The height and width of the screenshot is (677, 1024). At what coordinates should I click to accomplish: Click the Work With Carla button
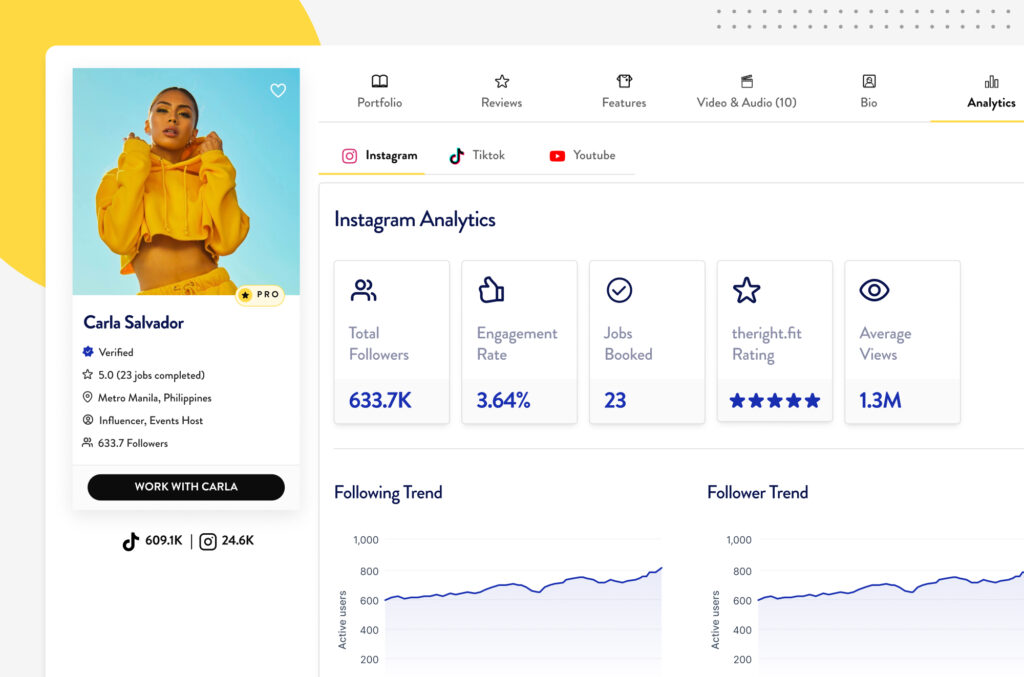[x=186, y=487]
